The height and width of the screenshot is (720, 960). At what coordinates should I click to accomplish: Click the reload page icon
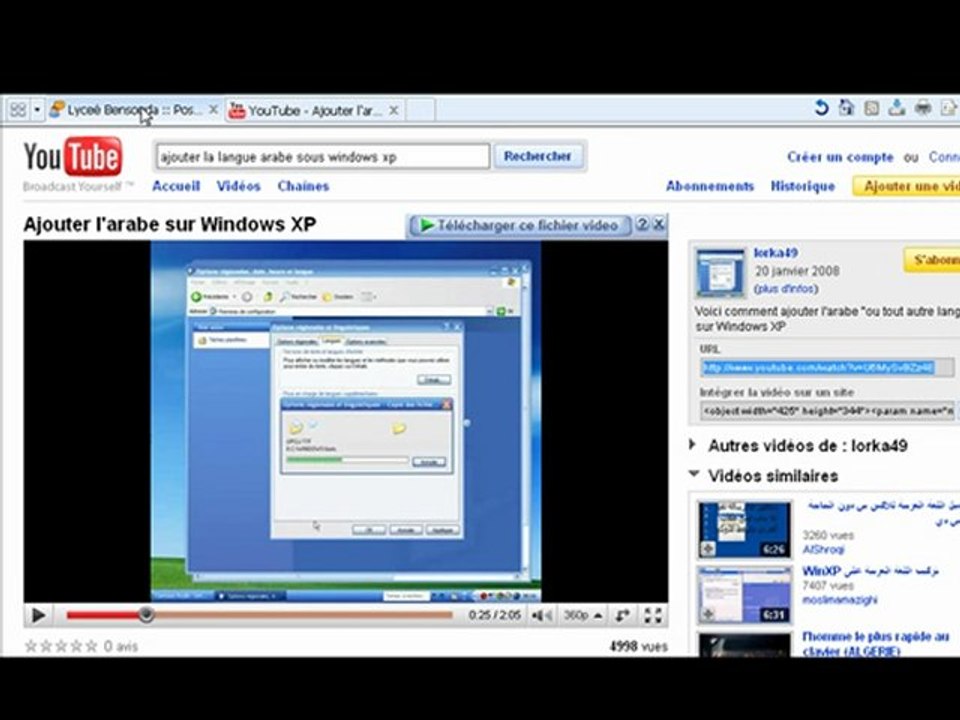point(821,108)
